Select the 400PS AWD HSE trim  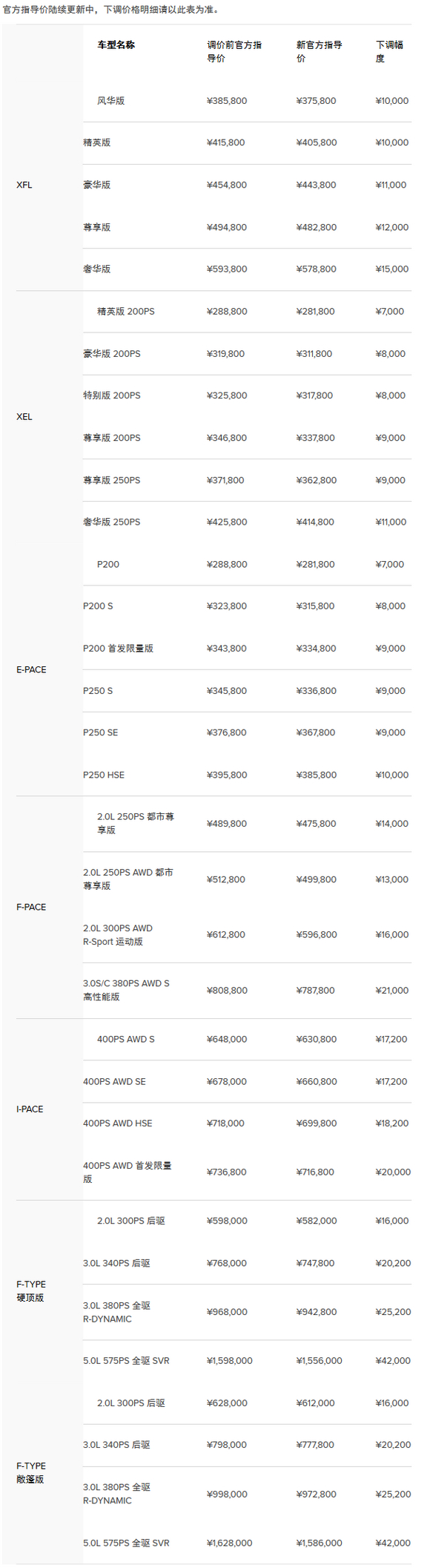[x=118, y=1123]
